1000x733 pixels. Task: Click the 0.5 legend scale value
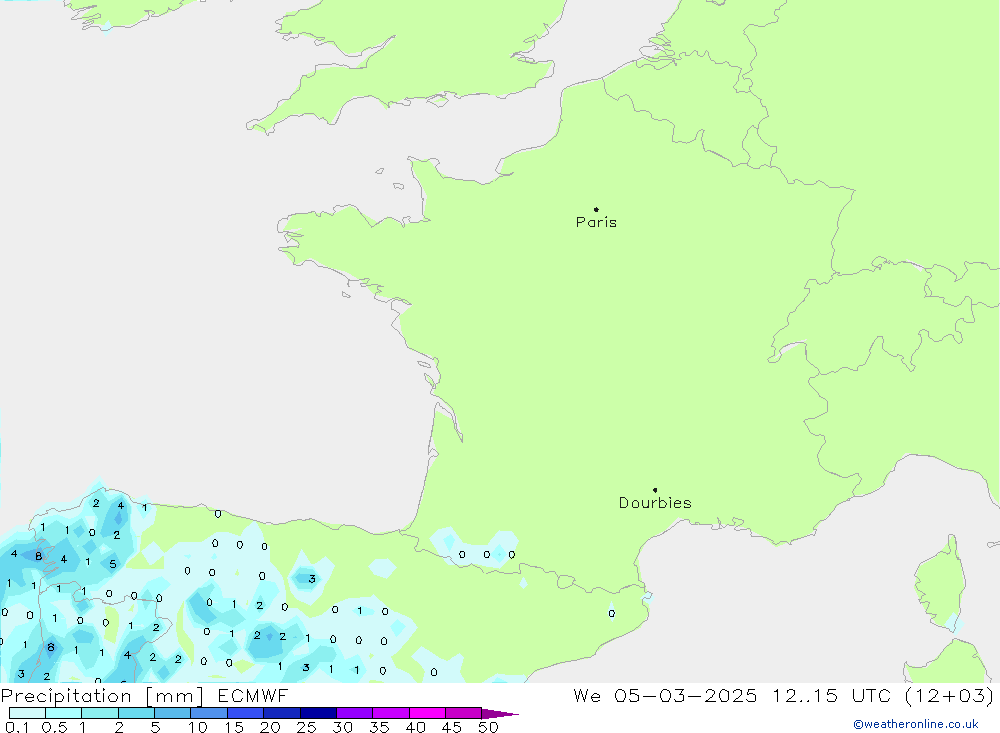pos(55,727)
